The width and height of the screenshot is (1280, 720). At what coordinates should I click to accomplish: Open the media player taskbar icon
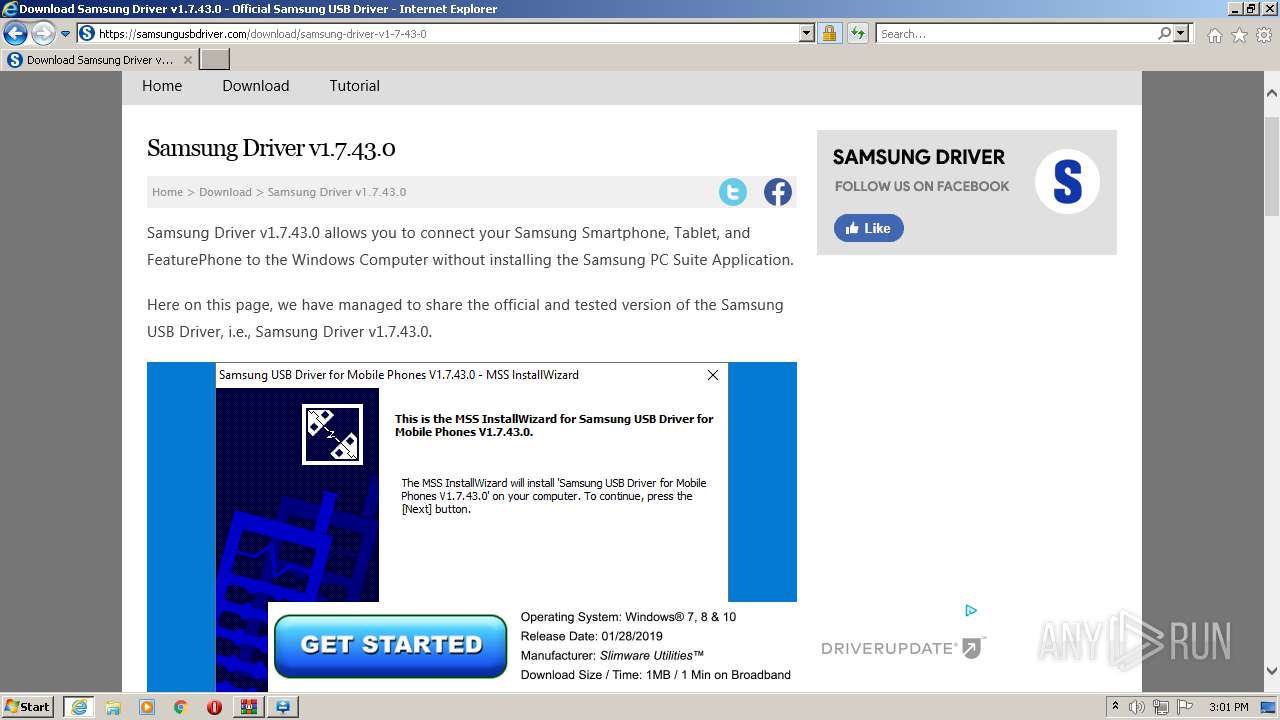(x=147, y=707)
